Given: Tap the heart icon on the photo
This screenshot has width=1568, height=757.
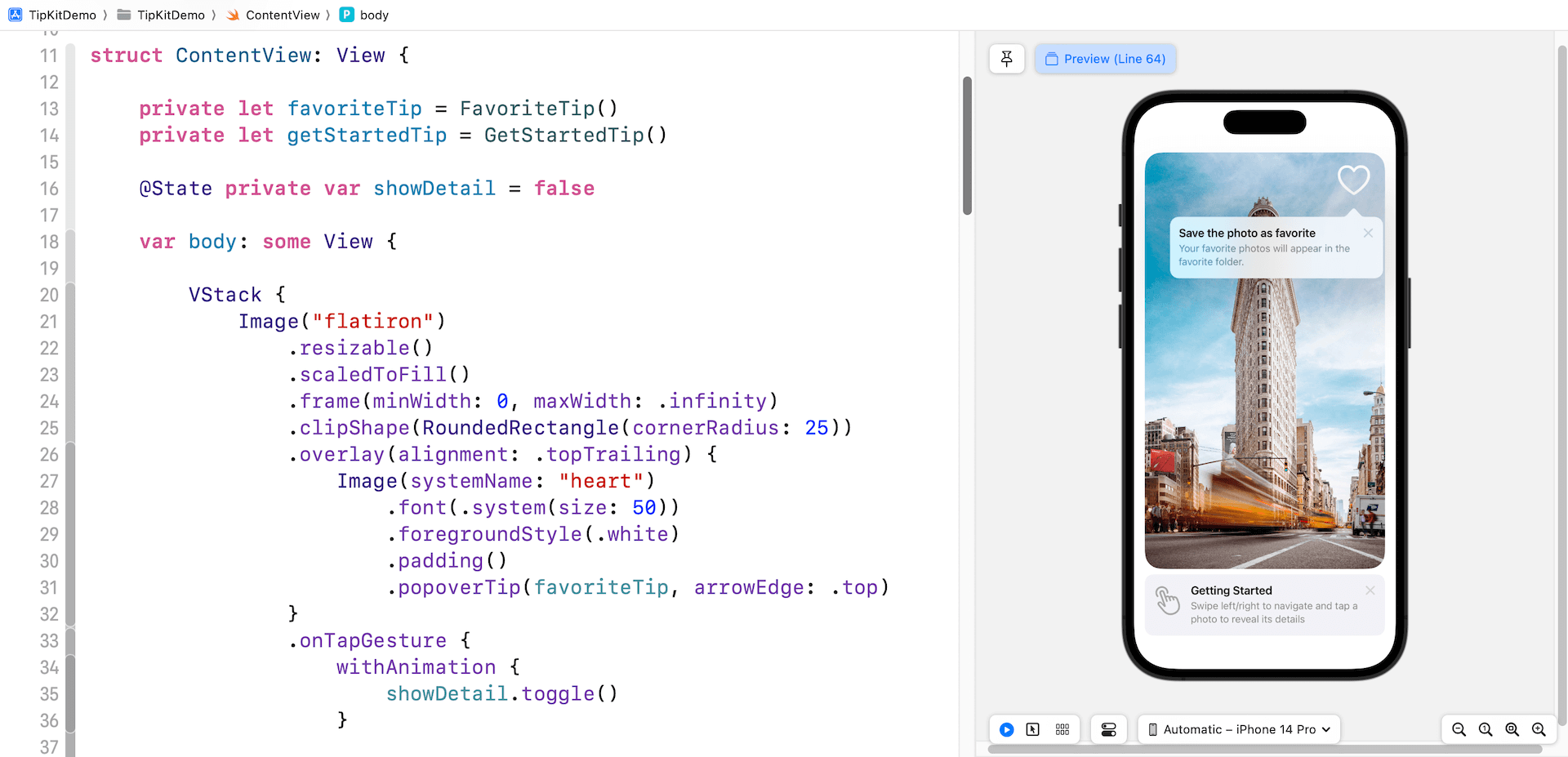Looking at the screenshot, I should (1352, 180).
